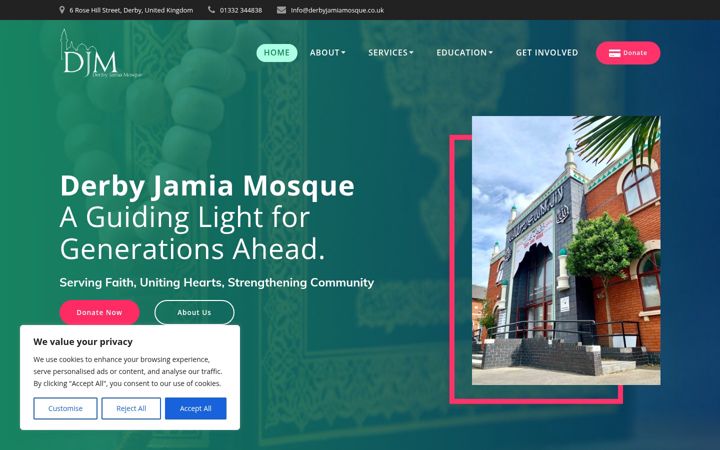Screen dimensions: 720x450
Task: Click the About Us outlined button
Action: (194, 312)
